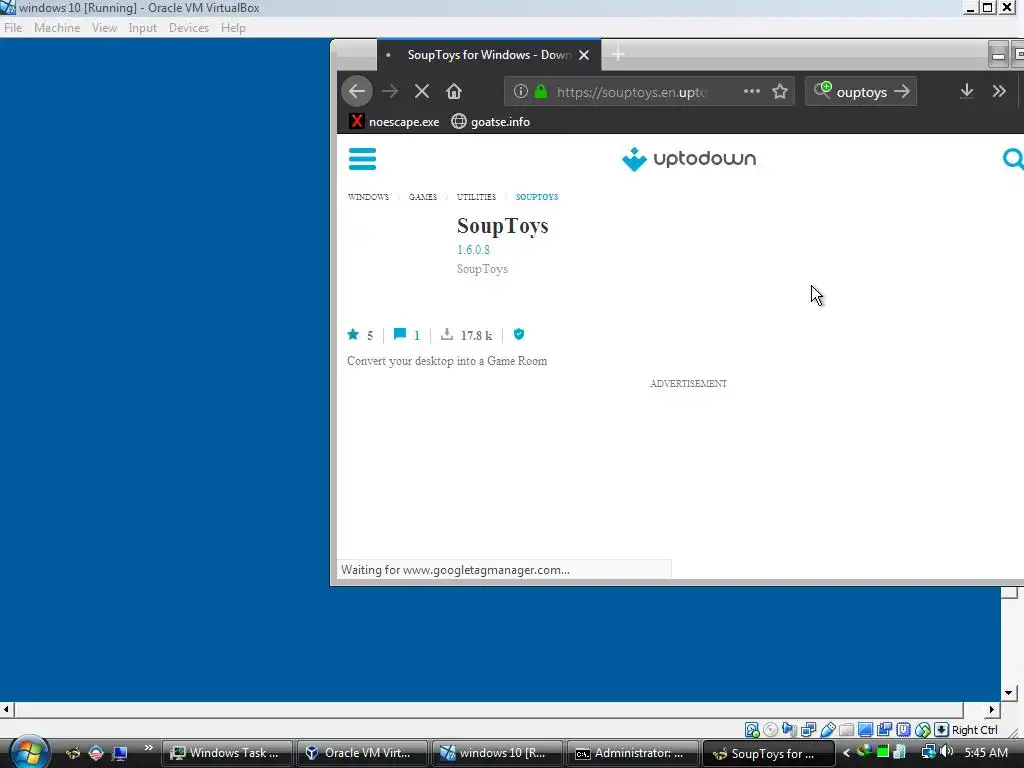Open the VirtualBox View menu
This screenshot has height=768, width=1024.
[104, 27]
